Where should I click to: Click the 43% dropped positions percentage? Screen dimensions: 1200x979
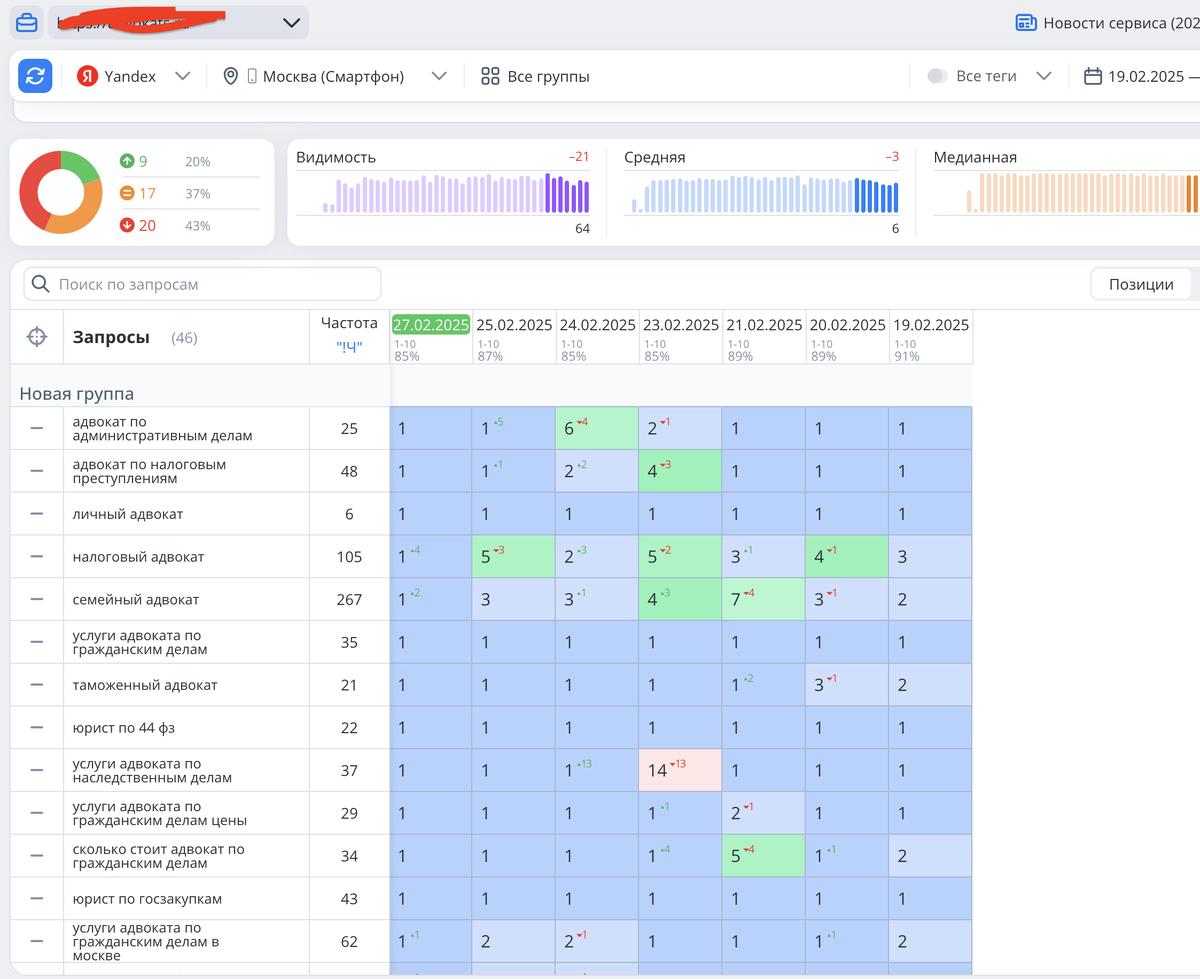(198, 226)
